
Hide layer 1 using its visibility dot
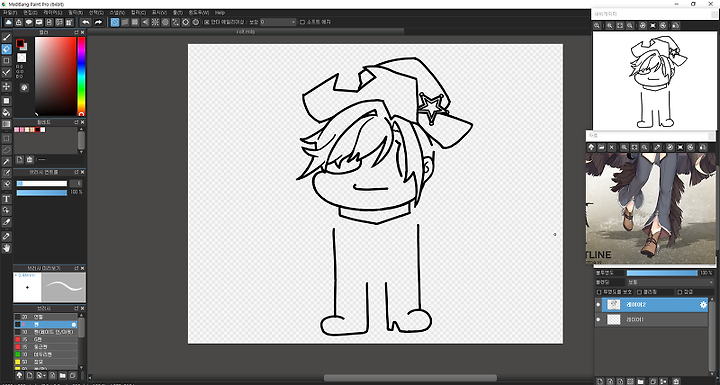[598, 319]
